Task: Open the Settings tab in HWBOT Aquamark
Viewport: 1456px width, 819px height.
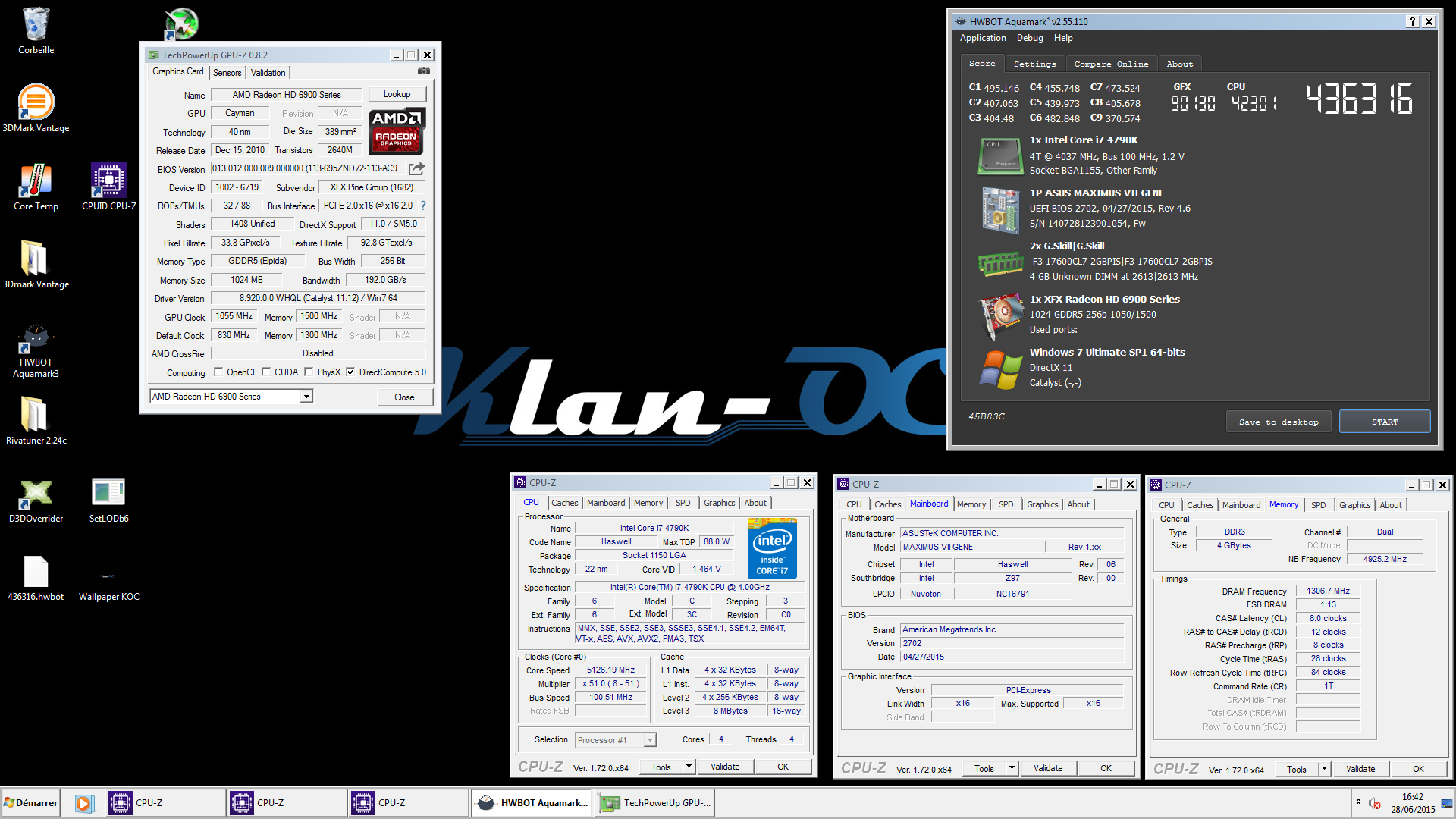Action: 1034,64
